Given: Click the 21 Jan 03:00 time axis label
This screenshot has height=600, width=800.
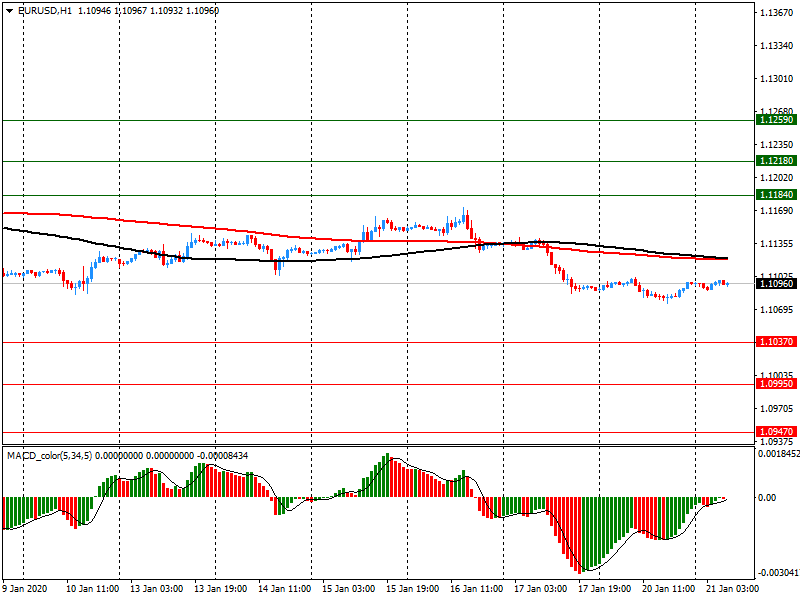Looking at the screenshot, I should pyautogui.click(x=732, y=588).
